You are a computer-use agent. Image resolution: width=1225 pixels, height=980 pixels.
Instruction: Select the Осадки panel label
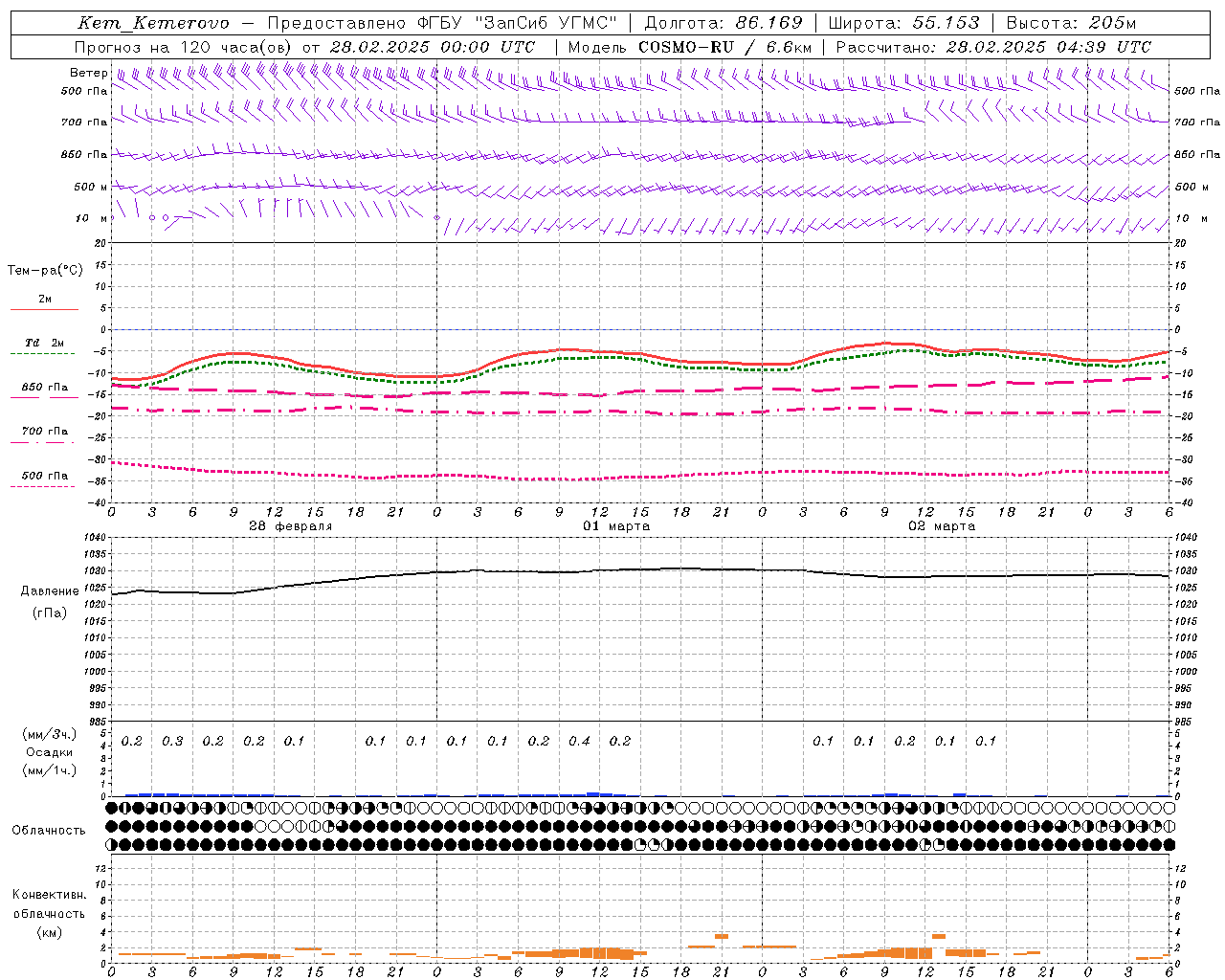pyautogui.click(x=49, y=752)
